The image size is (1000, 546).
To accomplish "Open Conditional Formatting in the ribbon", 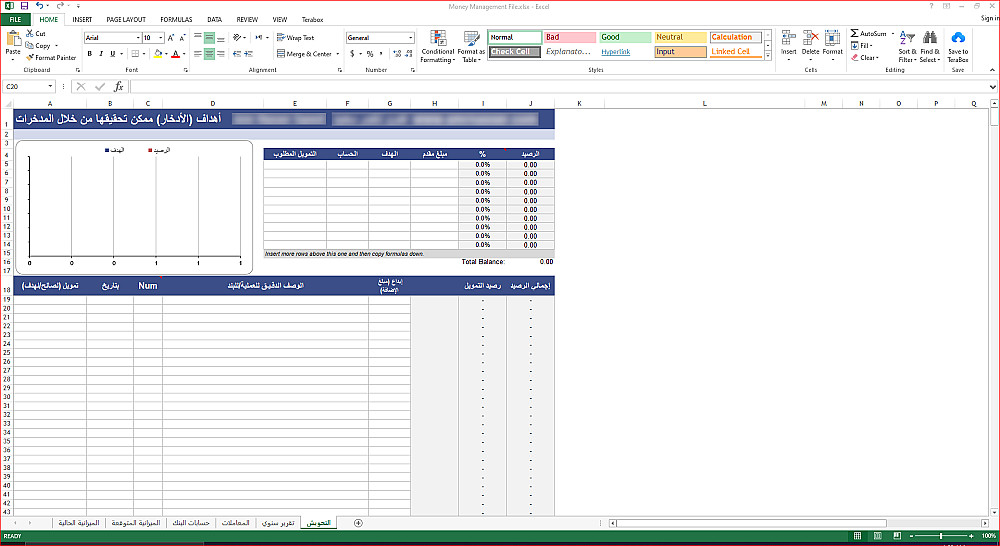I will click(x=438, y=47).
